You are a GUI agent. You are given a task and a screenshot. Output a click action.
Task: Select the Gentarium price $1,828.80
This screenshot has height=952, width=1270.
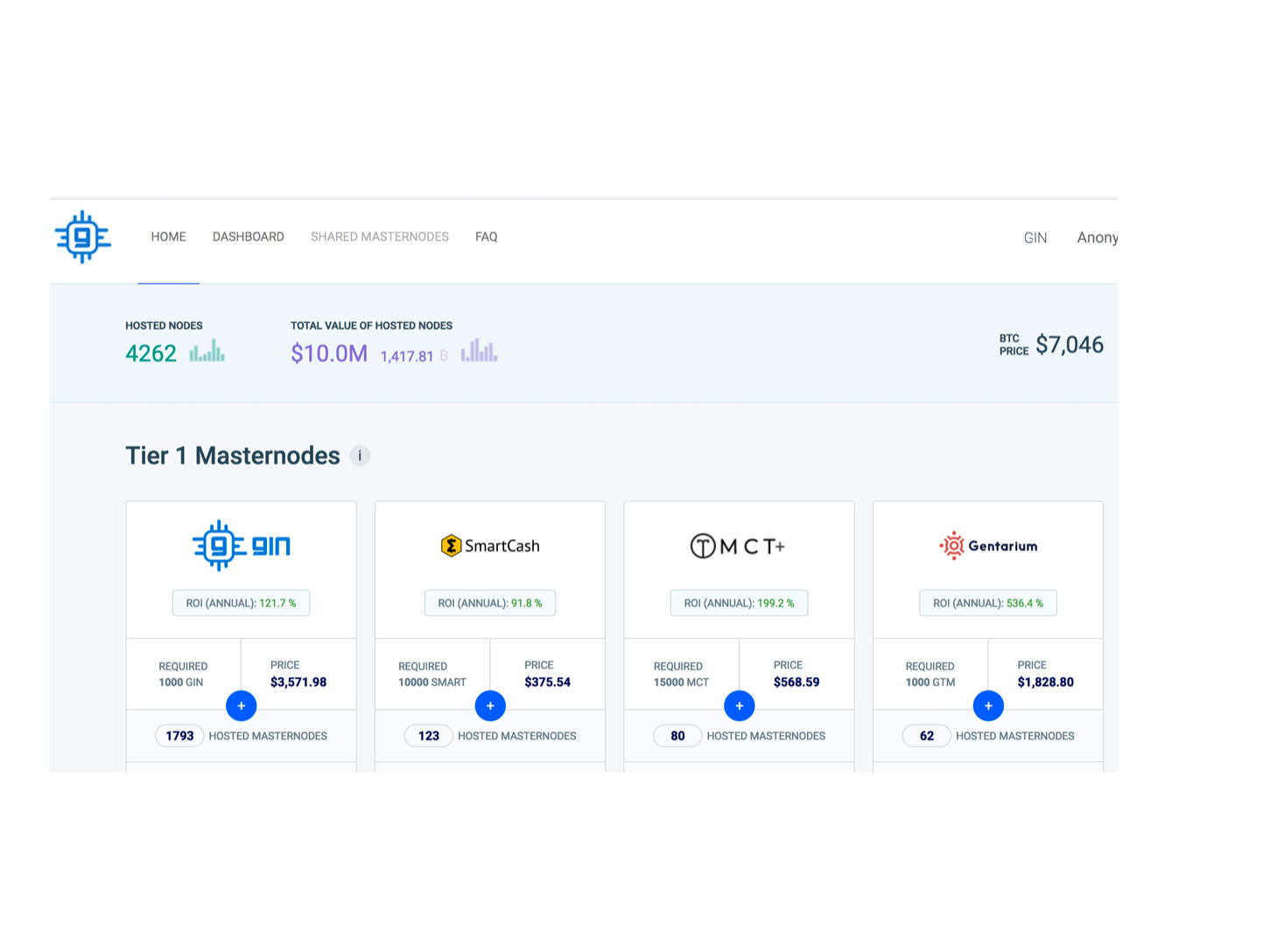(1045, 682)
